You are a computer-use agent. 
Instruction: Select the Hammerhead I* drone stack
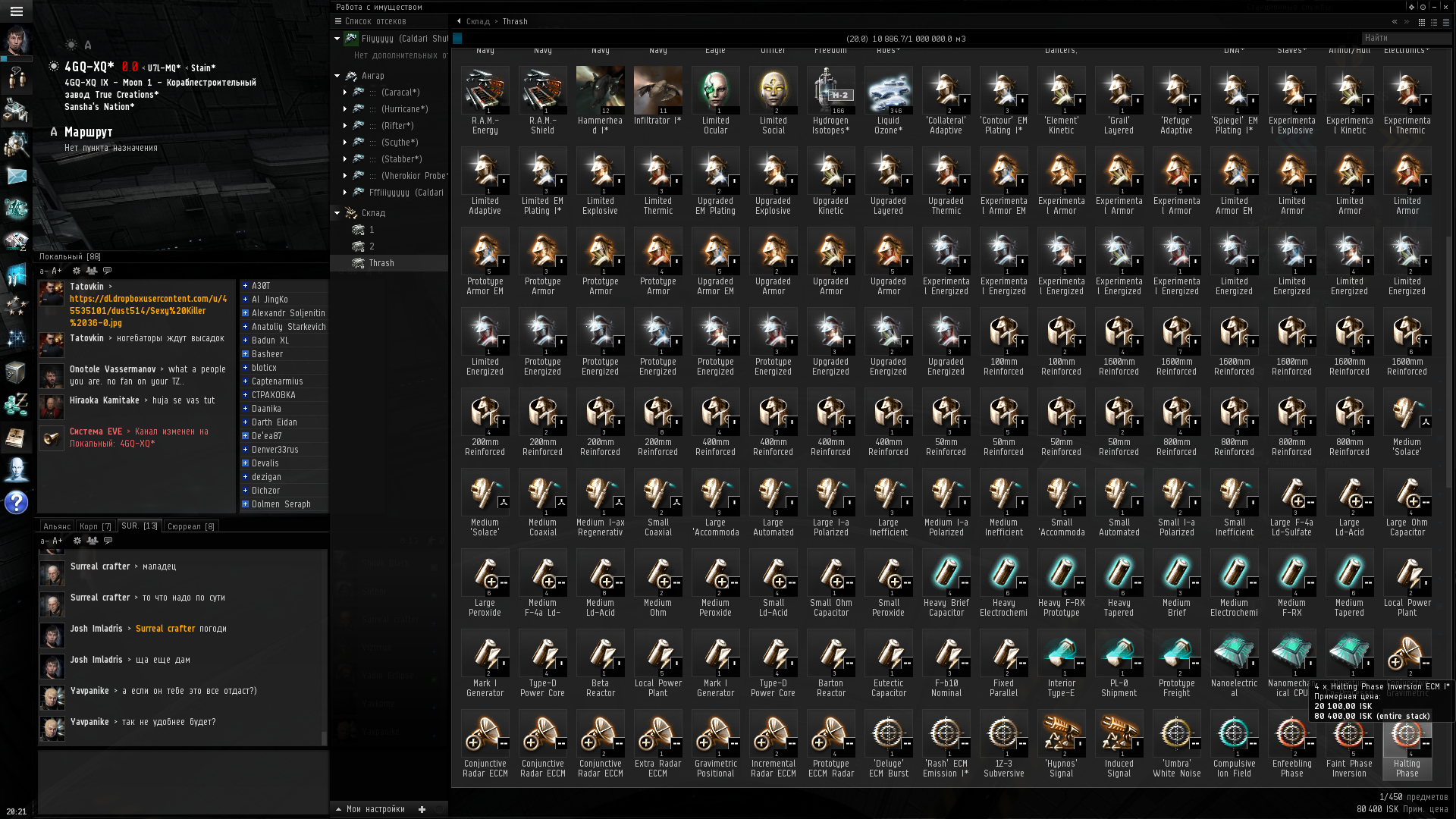point(600,100)
